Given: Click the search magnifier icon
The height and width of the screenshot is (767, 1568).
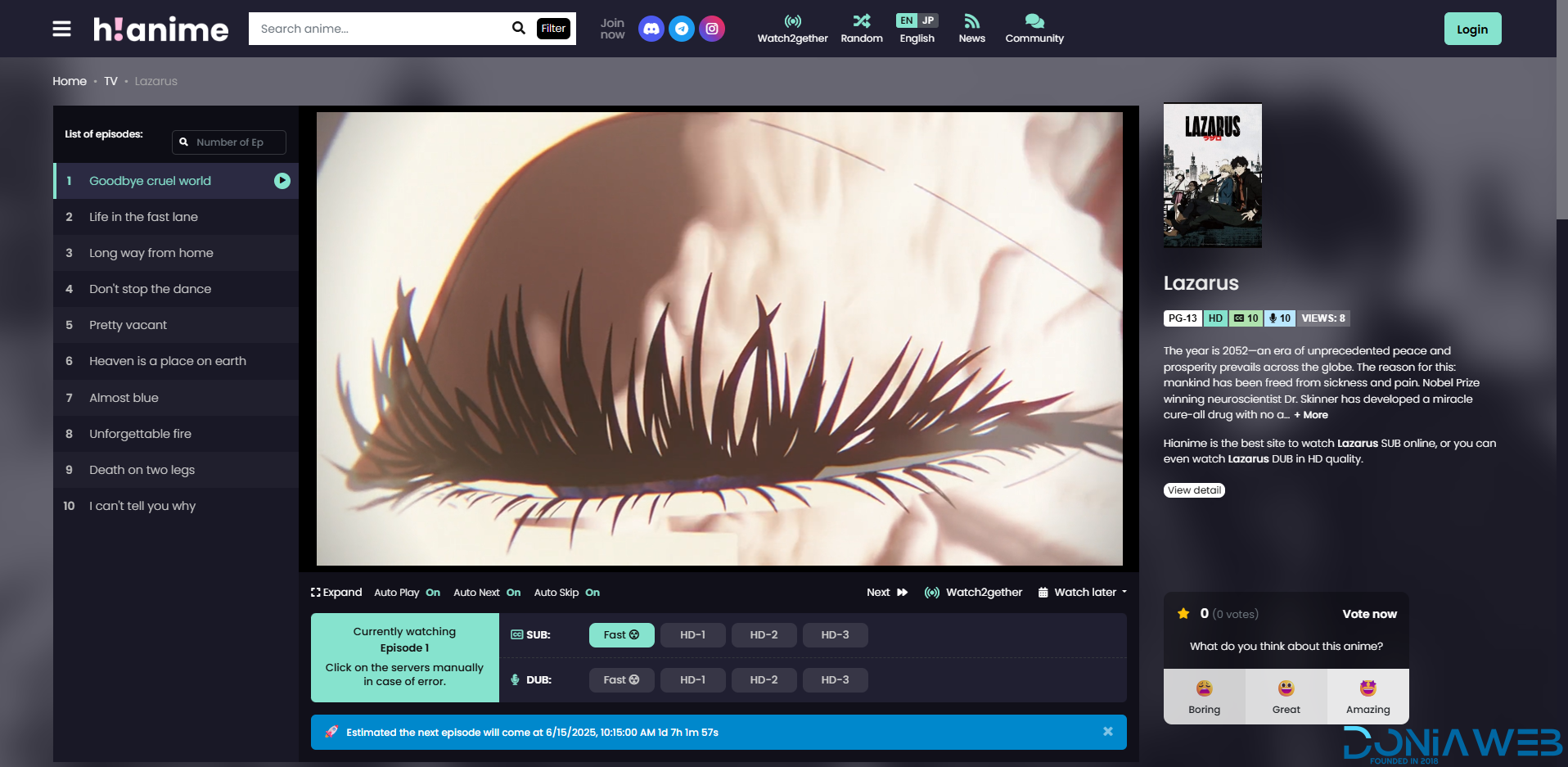Looking at the screenshot, I should (x=518, y=28).
